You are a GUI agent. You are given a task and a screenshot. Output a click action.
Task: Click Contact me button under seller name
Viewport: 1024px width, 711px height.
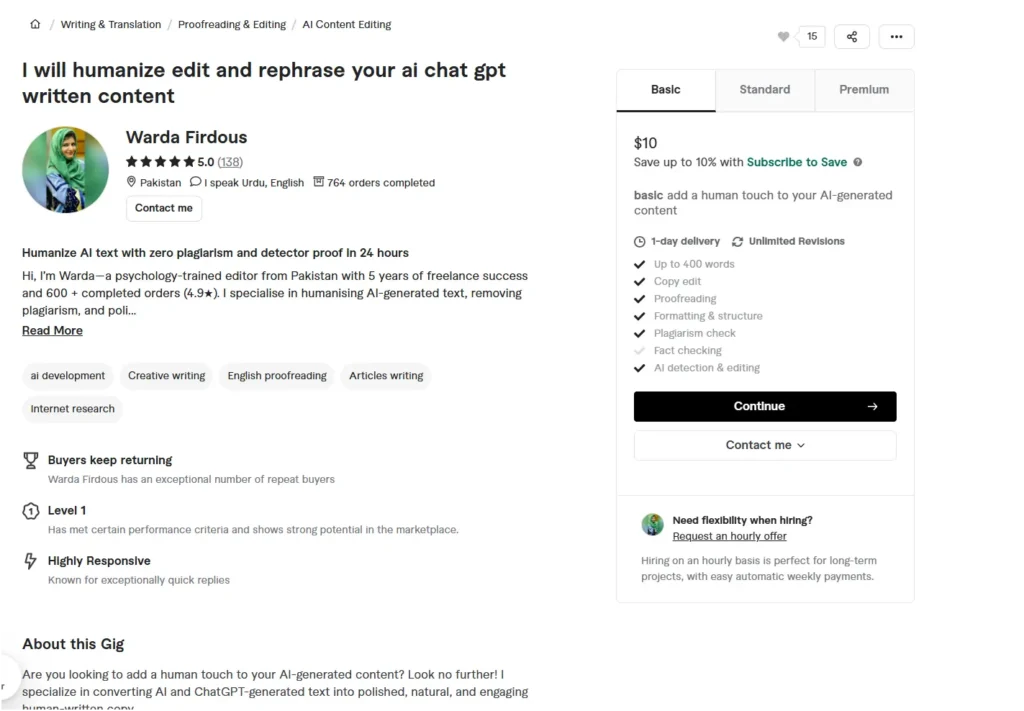click(164, 208)
